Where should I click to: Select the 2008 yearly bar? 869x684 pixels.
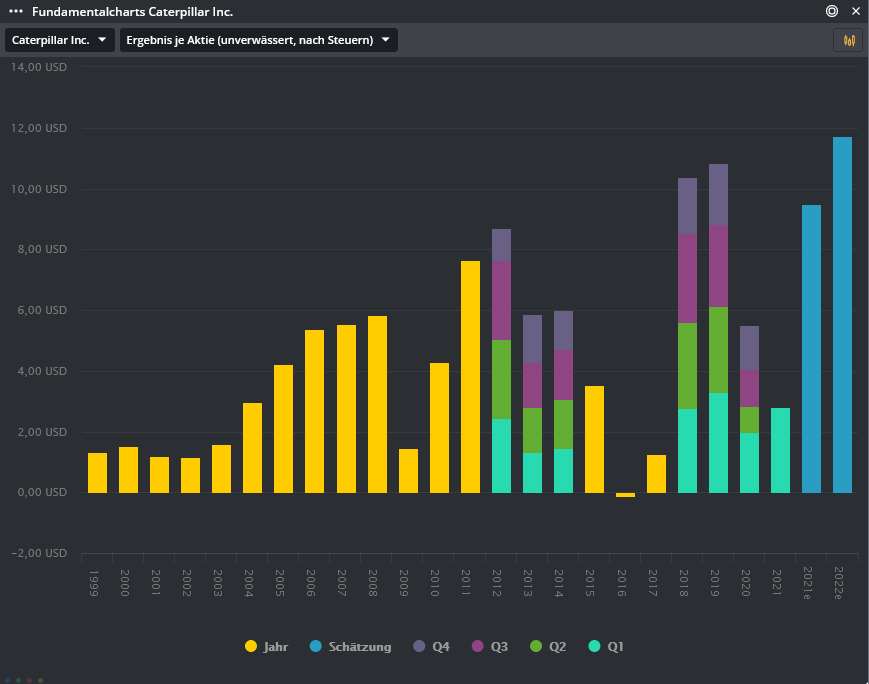click(377, 405)
